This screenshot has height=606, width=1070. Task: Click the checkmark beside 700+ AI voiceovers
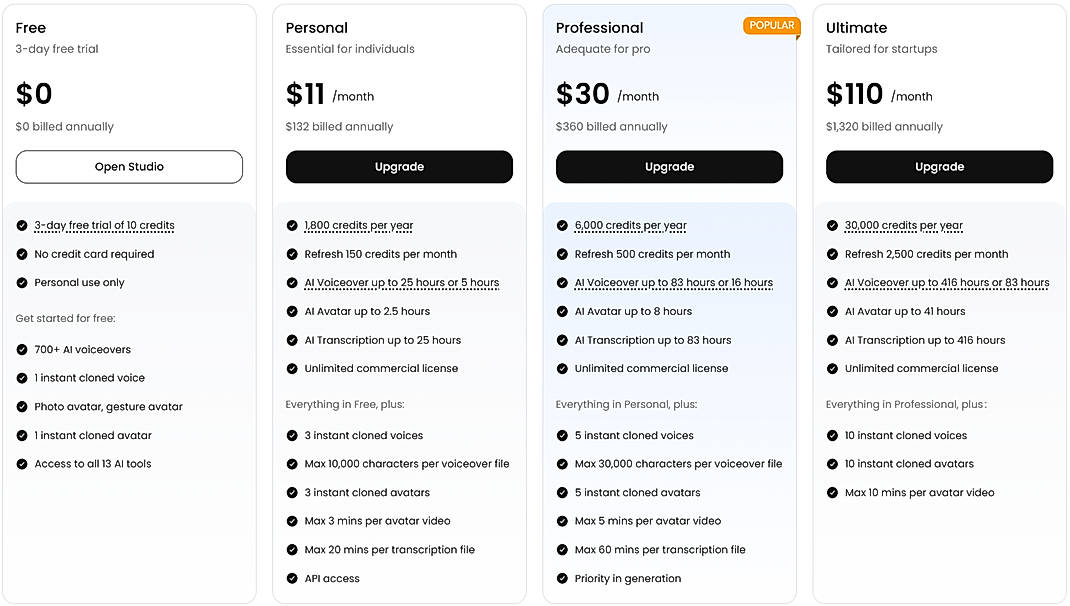point(22,349)
